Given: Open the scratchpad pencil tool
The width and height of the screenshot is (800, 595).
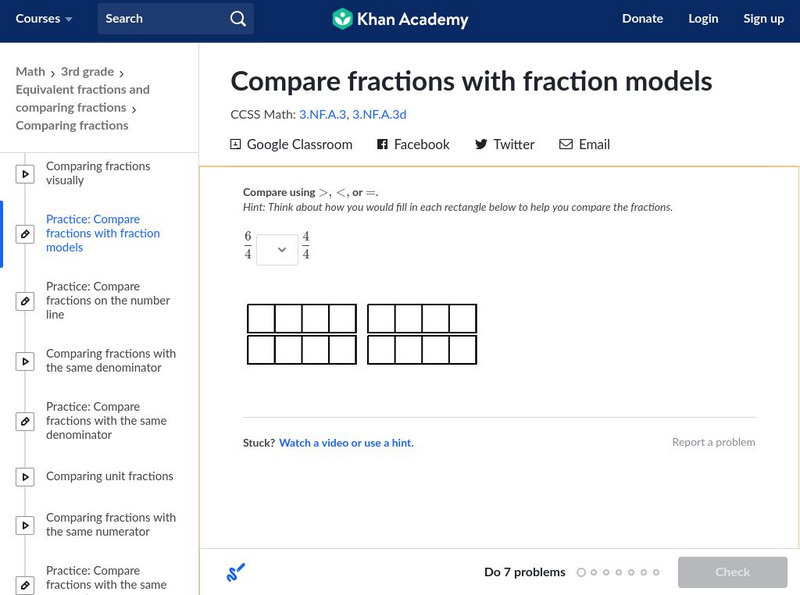Looking at the screenshot, I should pos(236,573).
